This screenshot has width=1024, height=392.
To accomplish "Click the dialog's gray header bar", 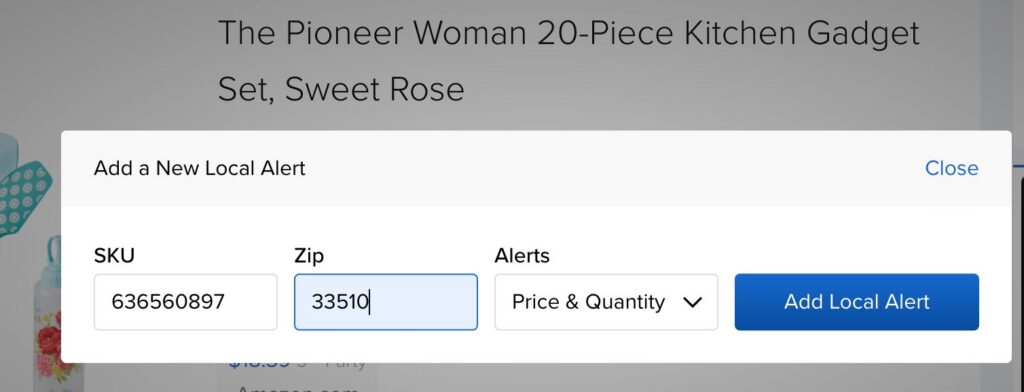I will click(x=536, y=169).
